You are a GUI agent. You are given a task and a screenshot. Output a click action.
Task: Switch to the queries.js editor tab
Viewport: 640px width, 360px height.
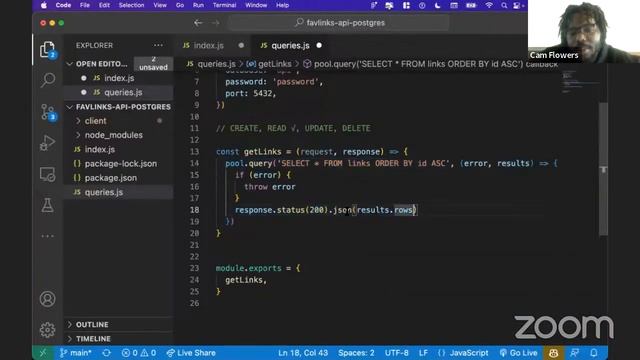[x=291, y=45]
